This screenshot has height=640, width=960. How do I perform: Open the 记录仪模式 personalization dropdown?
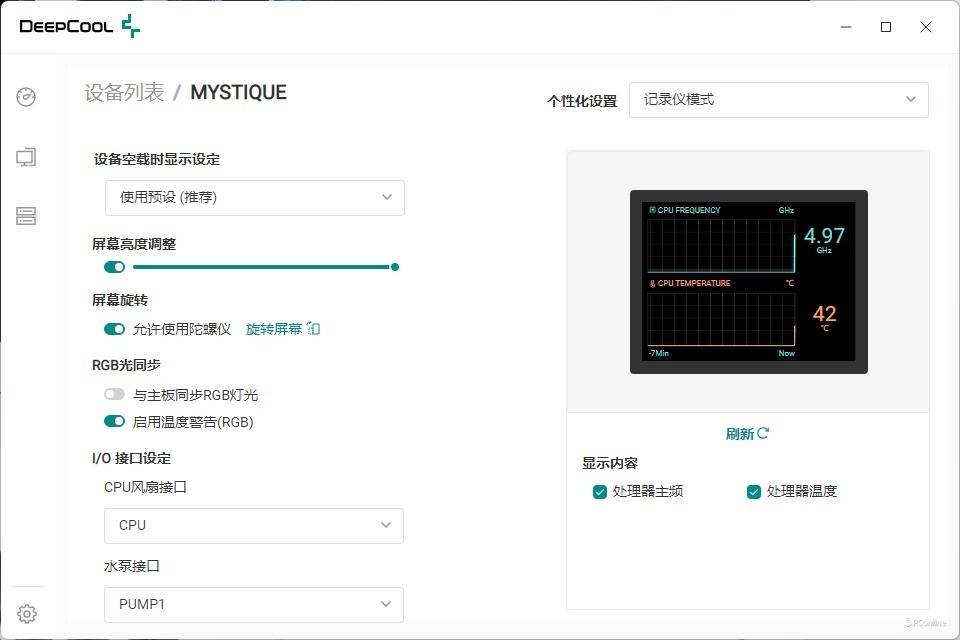(x=779, y=100)
